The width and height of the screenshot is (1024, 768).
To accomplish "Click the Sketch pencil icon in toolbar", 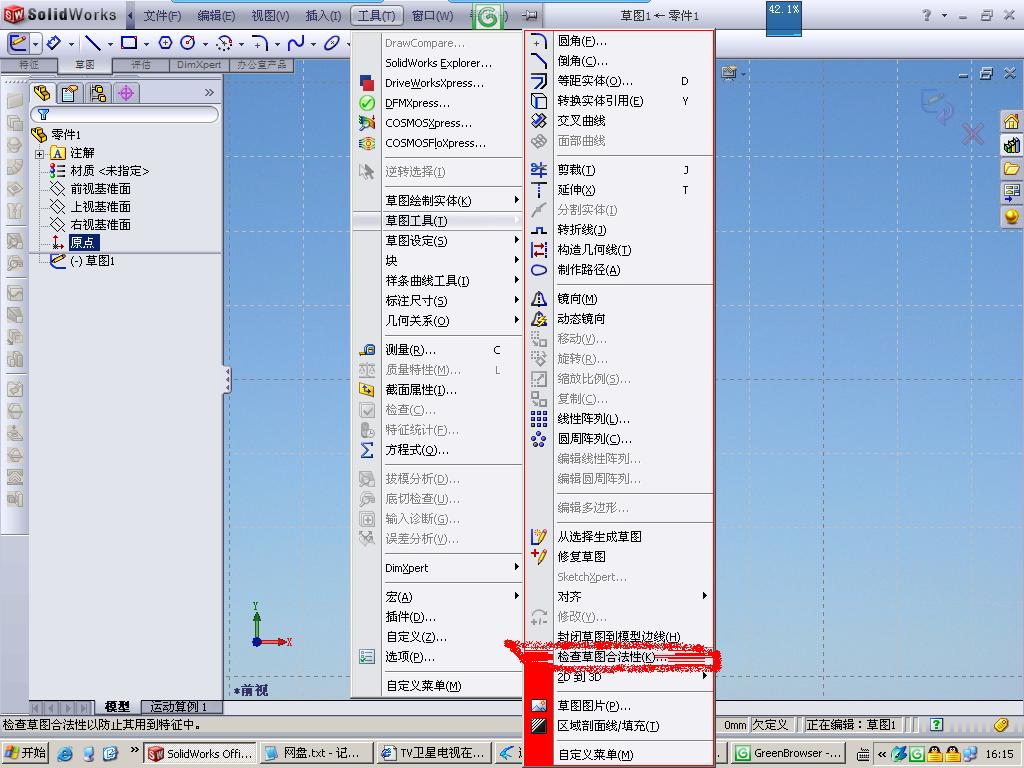I will (18, 43).
